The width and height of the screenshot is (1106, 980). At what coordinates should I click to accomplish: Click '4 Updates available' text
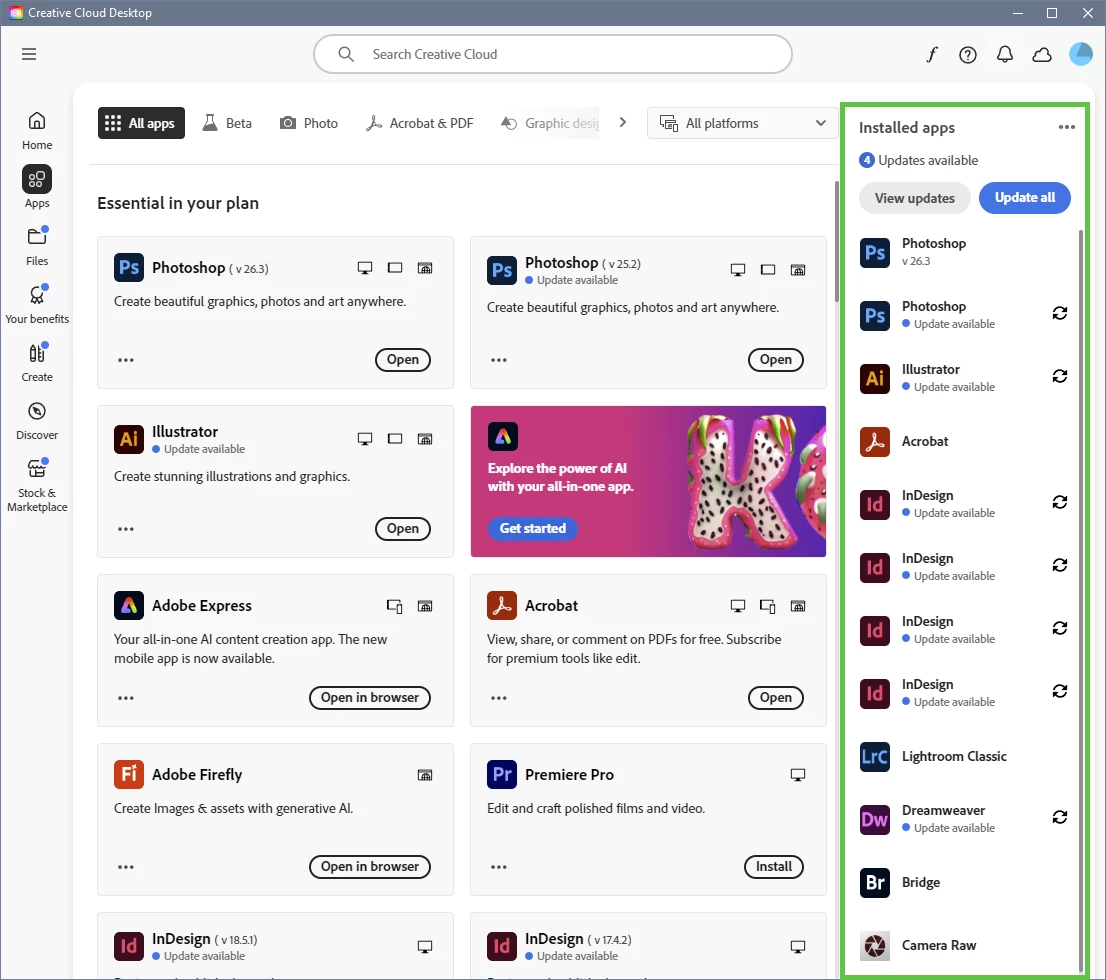918,160
